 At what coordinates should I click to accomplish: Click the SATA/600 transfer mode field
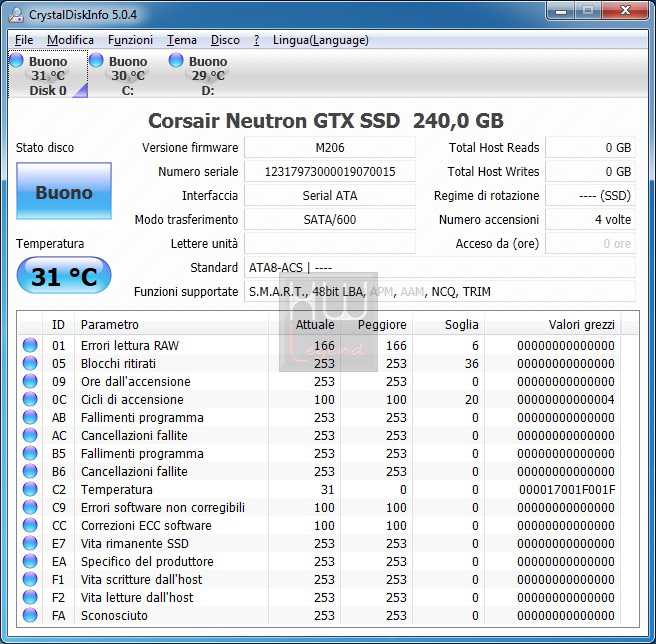[330, 219]
